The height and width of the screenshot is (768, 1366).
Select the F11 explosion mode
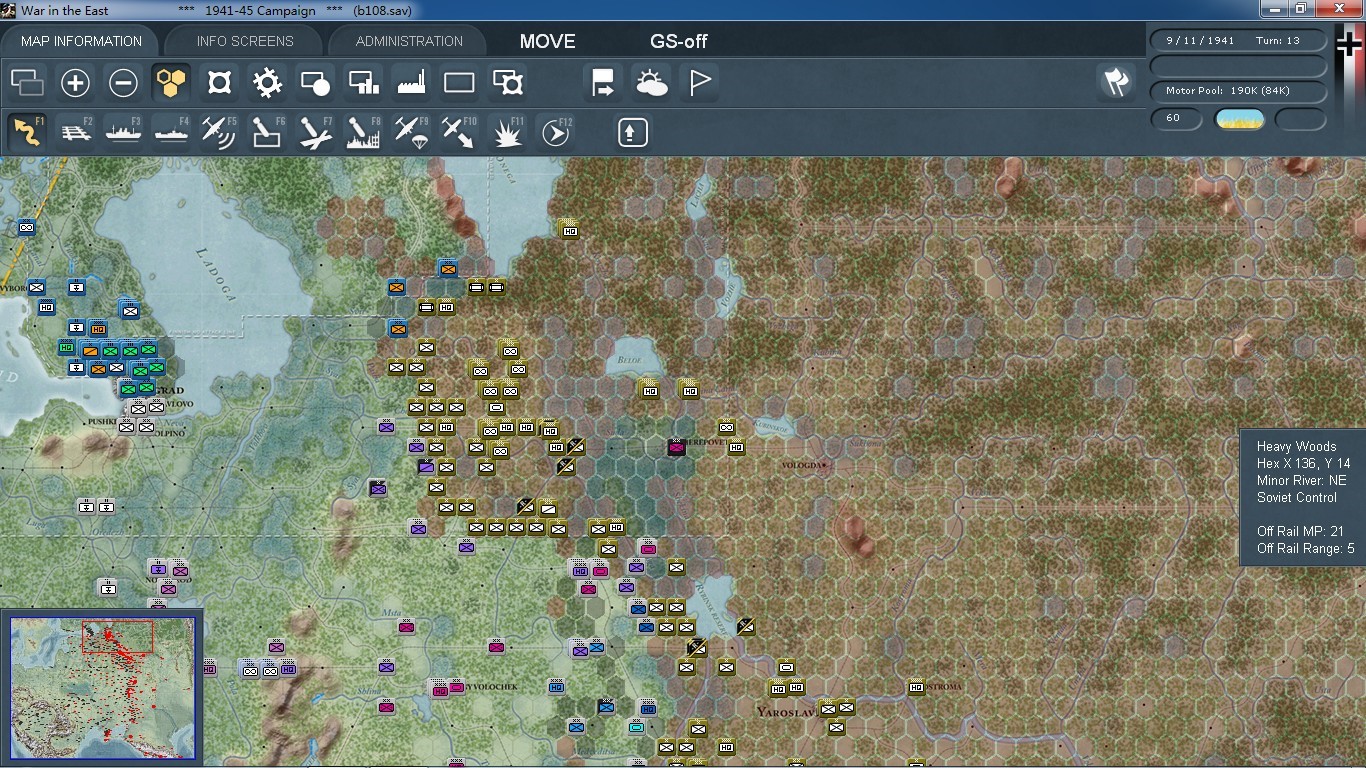(x=507, y=132)
